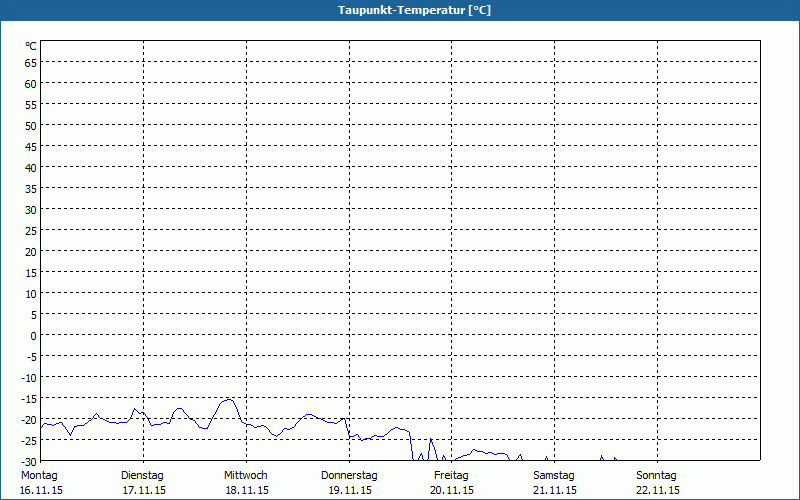Click the Dienstag day label

142,476
